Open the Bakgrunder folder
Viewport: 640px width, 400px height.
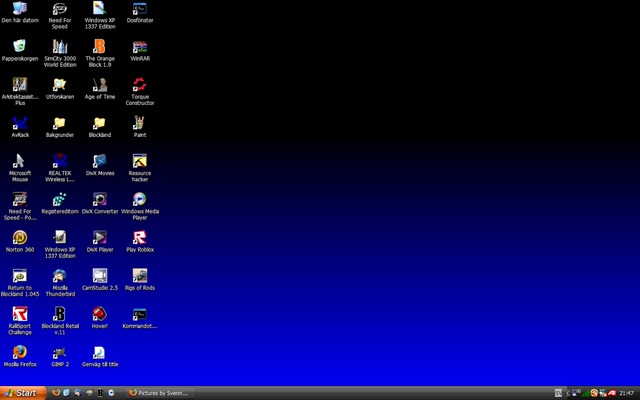(60, 127)
